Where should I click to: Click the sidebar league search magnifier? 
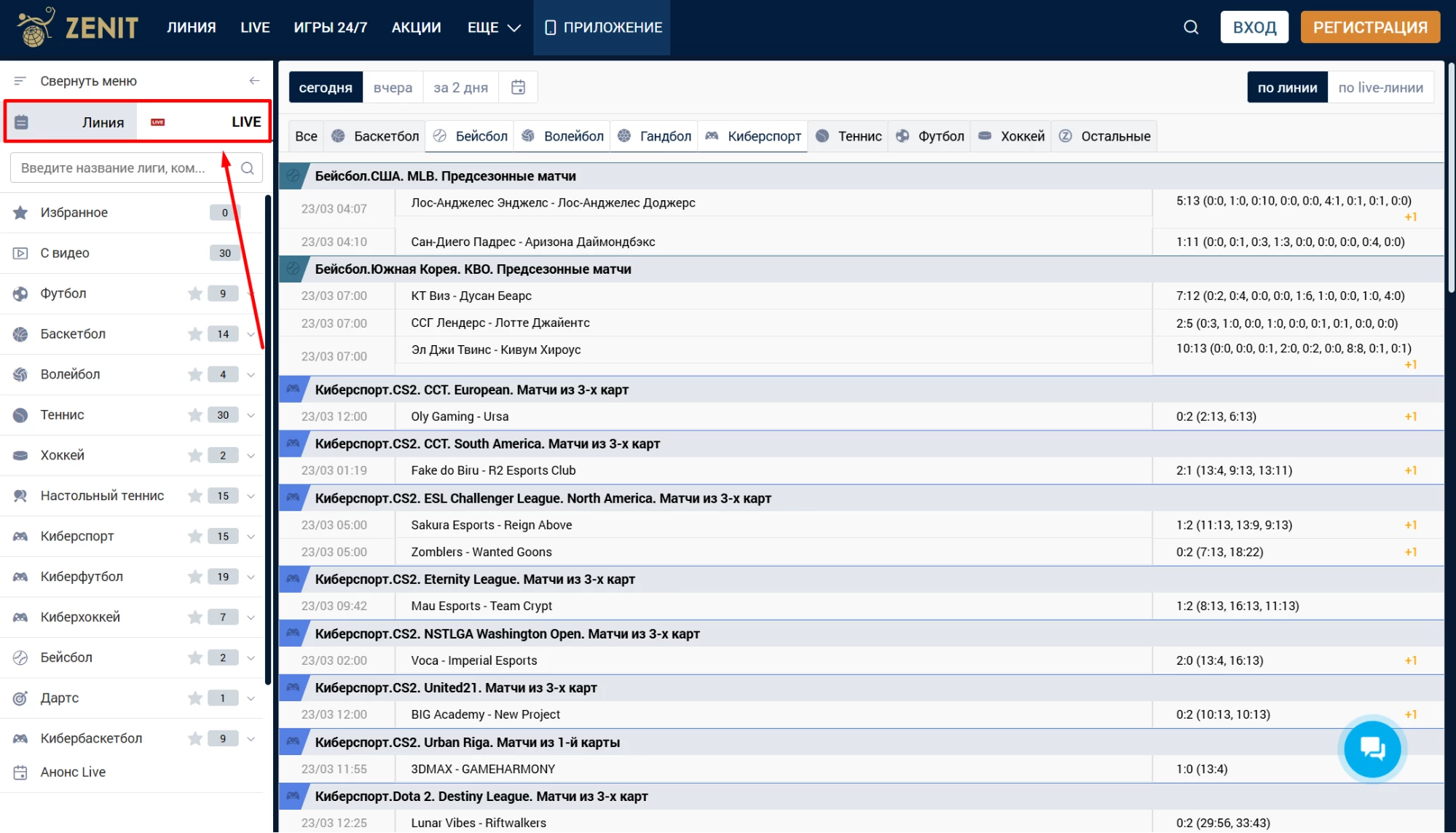pos(248,168)
